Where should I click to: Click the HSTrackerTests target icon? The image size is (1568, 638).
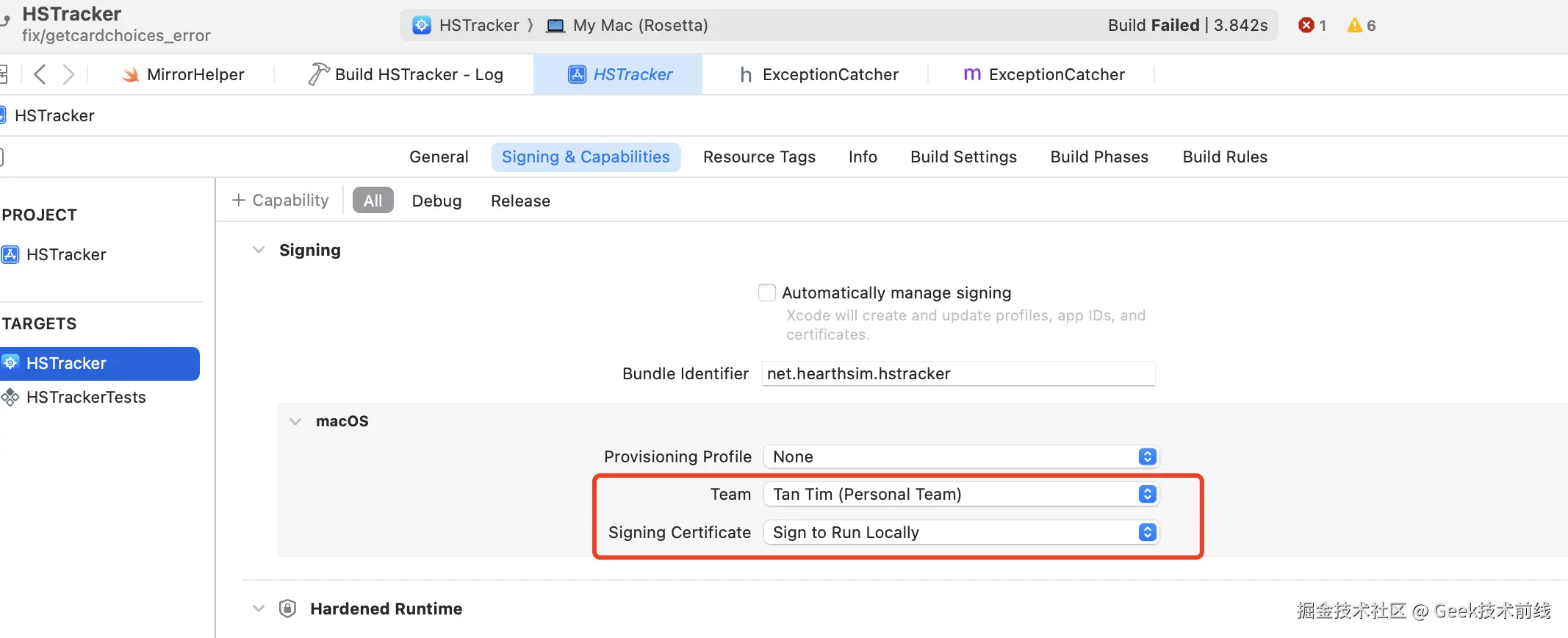point(10,398)
